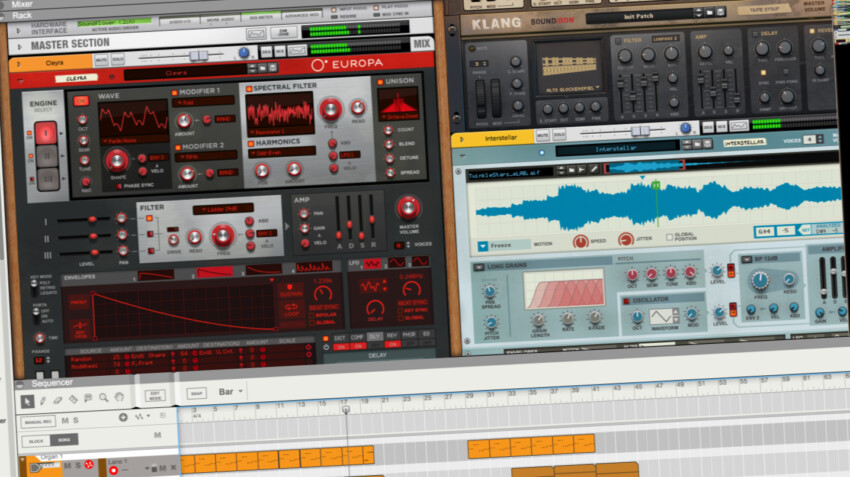Image resolution: width=850 pixels, height=477 pixels.
Task: Click the Europa Master Volume knob
Action: (x=408, y=208)
